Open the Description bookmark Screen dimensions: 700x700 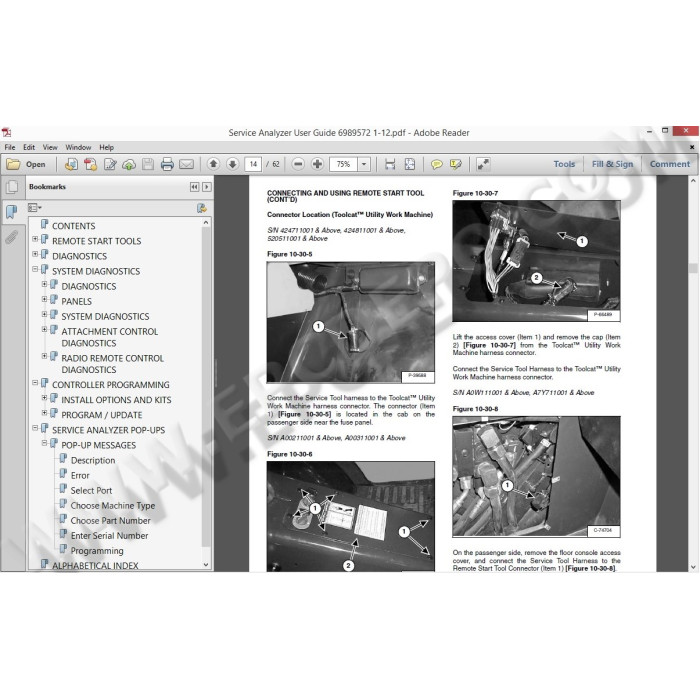(x=93, y=460)
